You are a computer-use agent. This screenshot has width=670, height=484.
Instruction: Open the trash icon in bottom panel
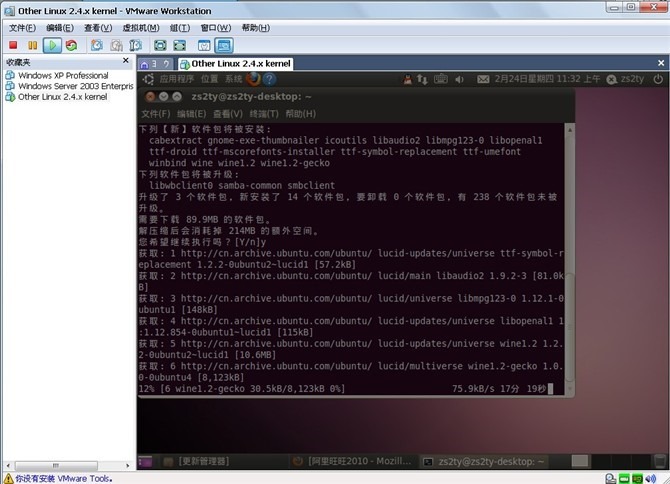tap(660, 461)
